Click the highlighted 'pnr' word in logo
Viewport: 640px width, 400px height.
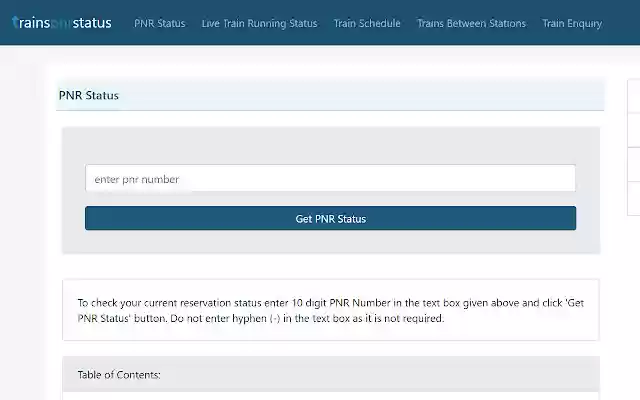tap(63, 23)
